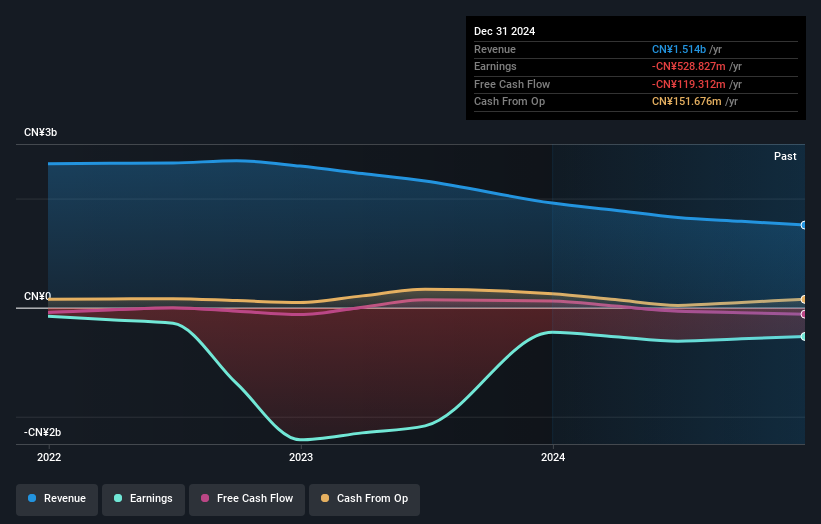821x524 pixels.
Task: Select the Earnings end-point marker
Action: click(x=804, y=337)
